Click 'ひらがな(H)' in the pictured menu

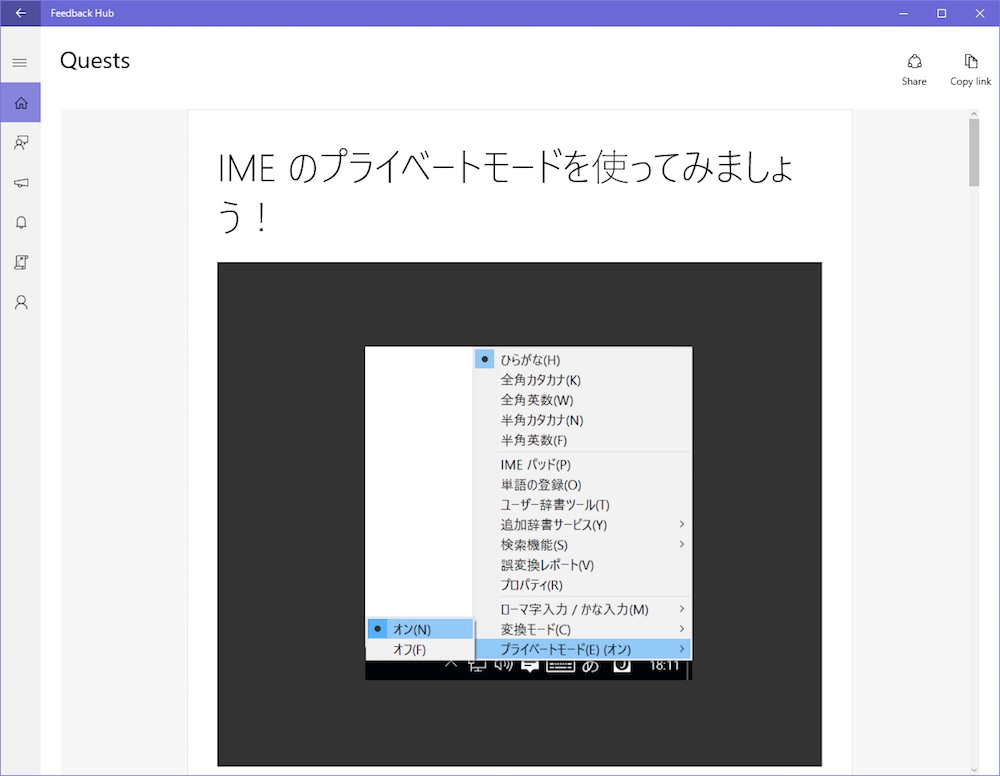pos(530,360)
